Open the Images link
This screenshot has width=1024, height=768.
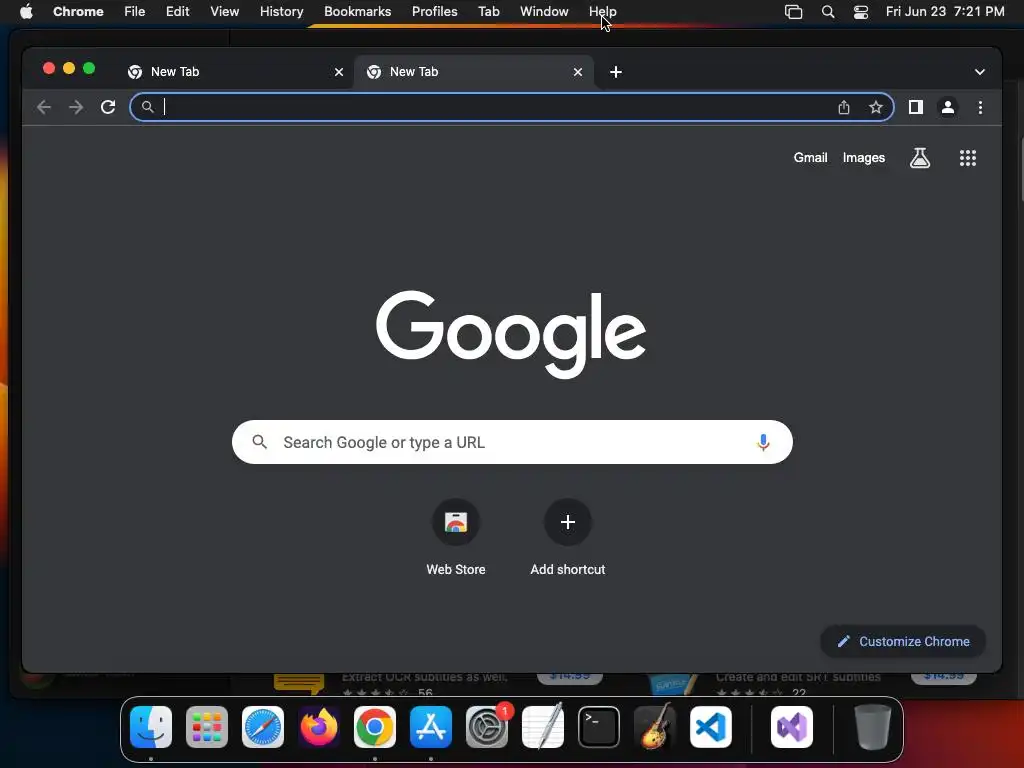click(x=863, y=157)
